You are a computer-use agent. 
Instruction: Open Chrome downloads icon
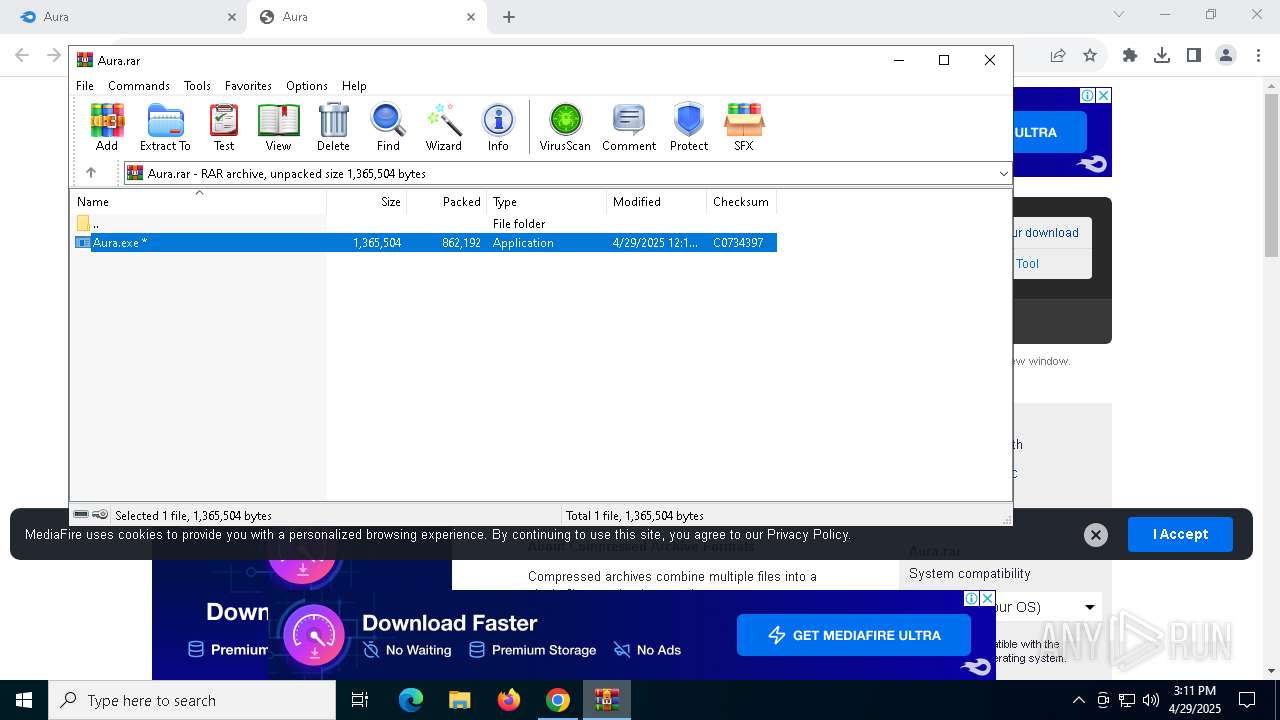pyautogui.click(x=1162, y=56)
